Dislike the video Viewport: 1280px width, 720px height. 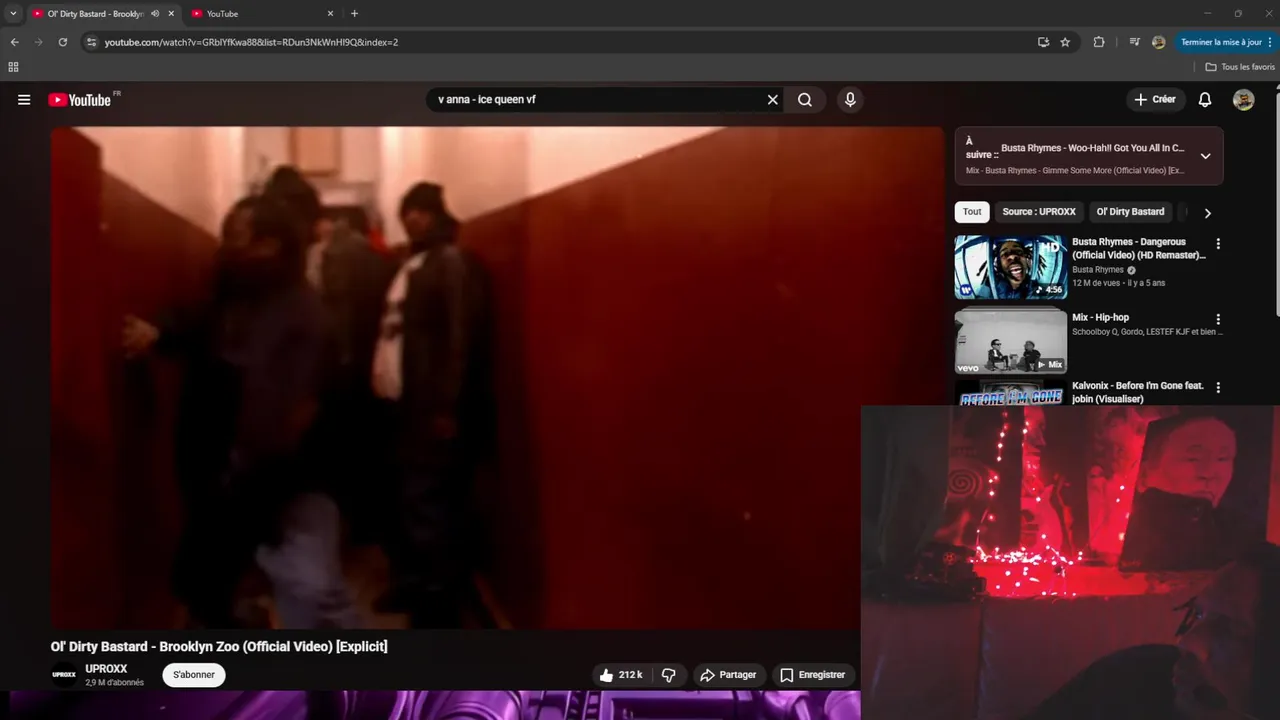[x=669, y=675]
